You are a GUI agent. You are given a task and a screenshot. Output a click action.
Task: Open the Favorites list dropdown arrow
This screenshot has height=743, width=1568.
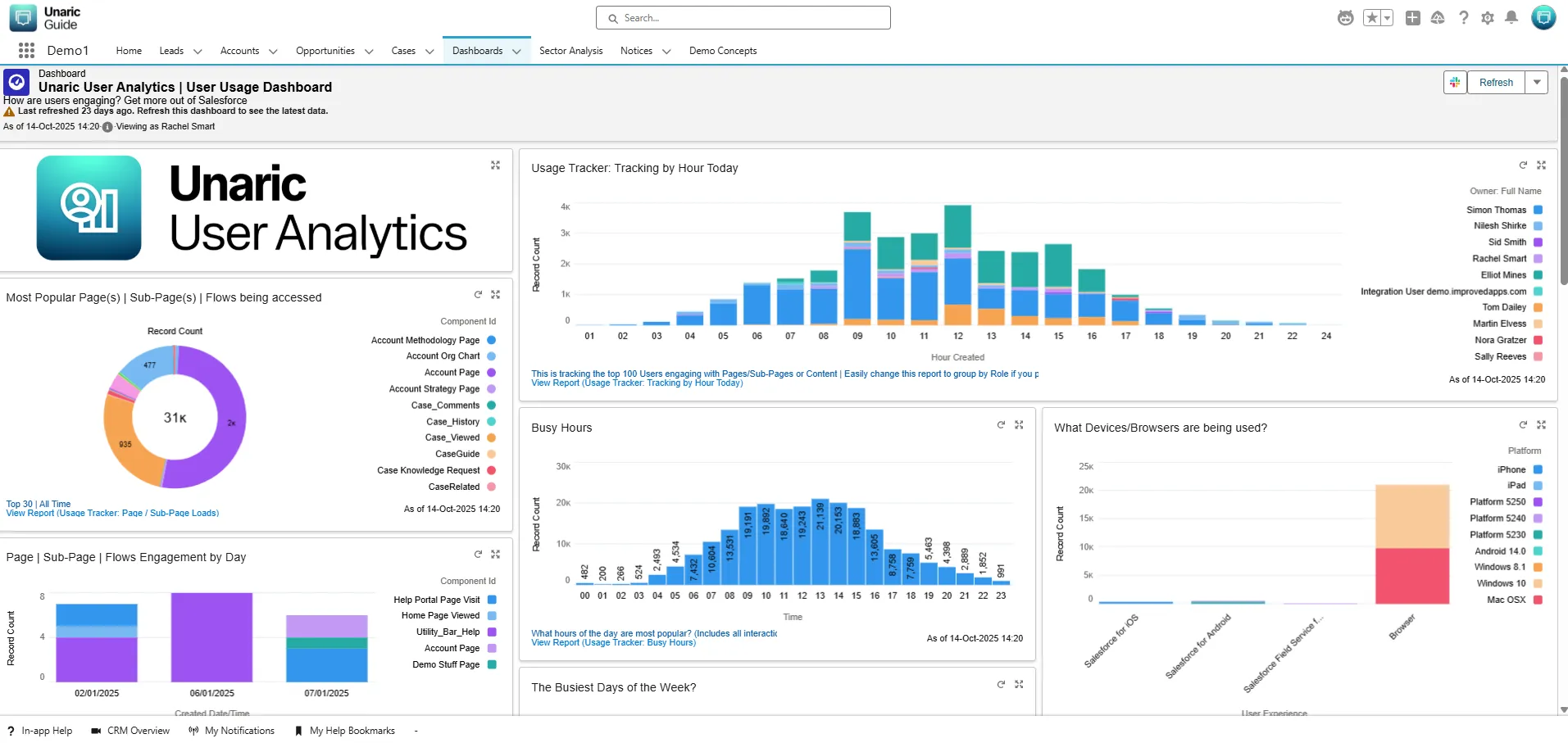(x=1387, y=18)
